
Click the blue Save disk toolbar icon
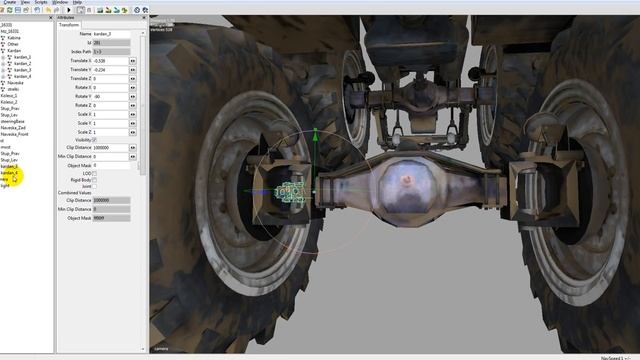[x=18, y=10]
